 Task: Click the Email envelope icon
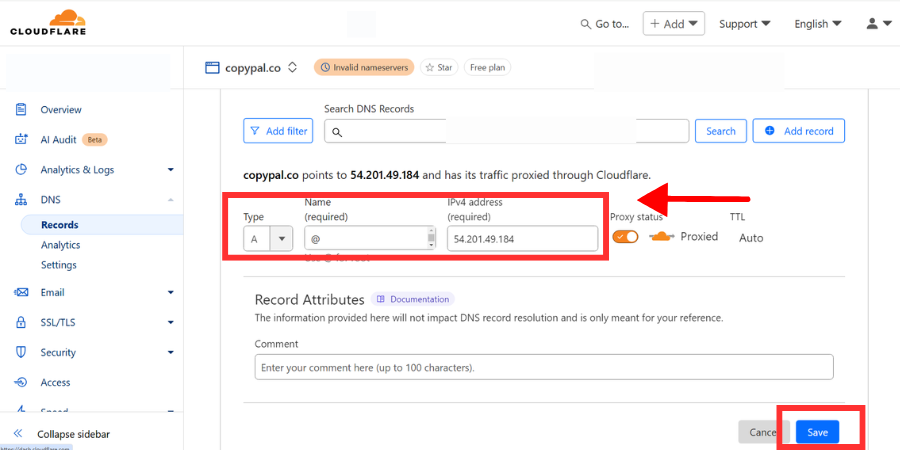(21, 293)
